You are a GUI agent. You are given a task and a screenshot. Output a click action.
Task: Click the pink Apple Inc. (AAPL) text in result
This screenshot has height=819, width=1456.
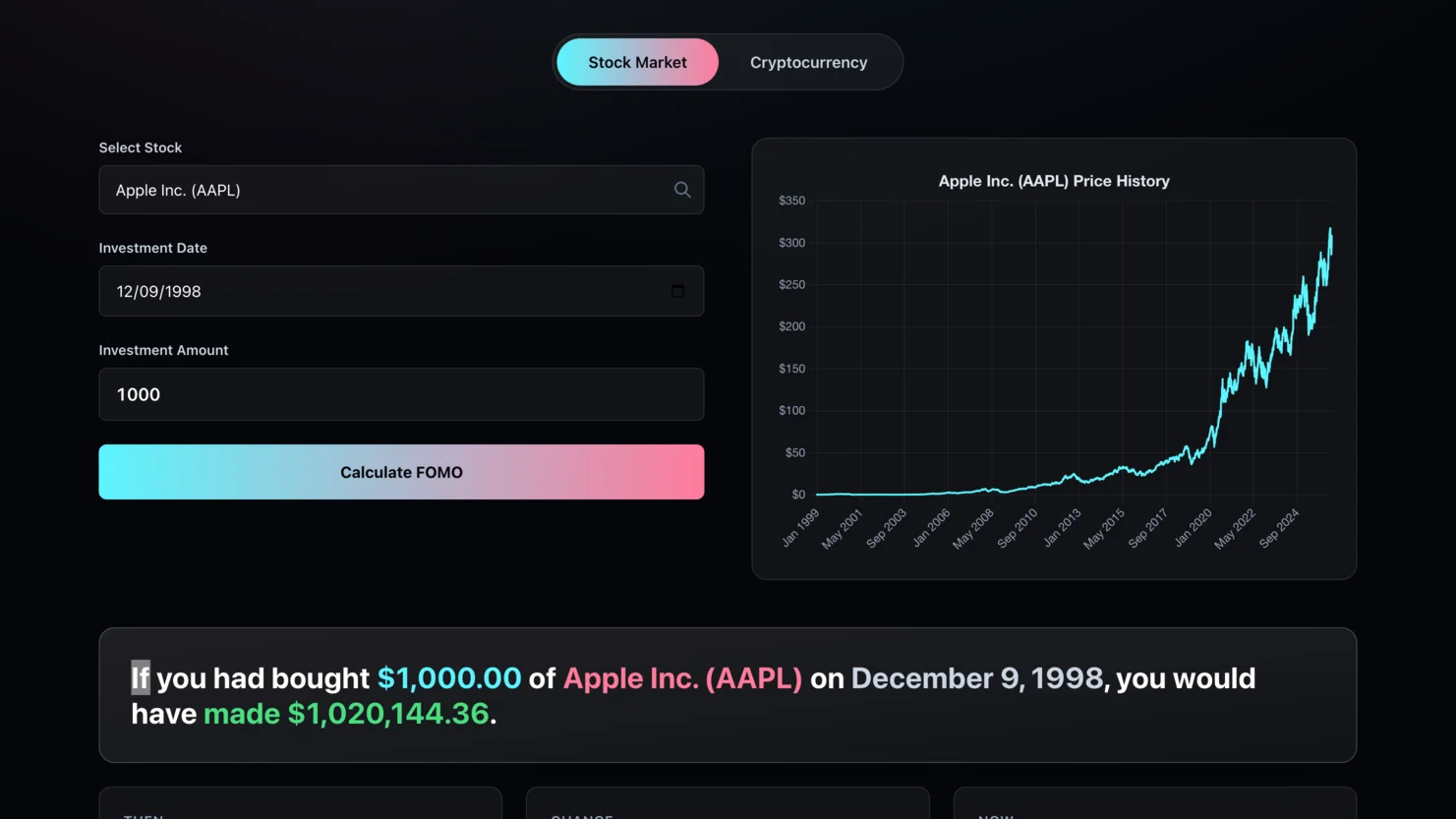[x=682, y=678]
